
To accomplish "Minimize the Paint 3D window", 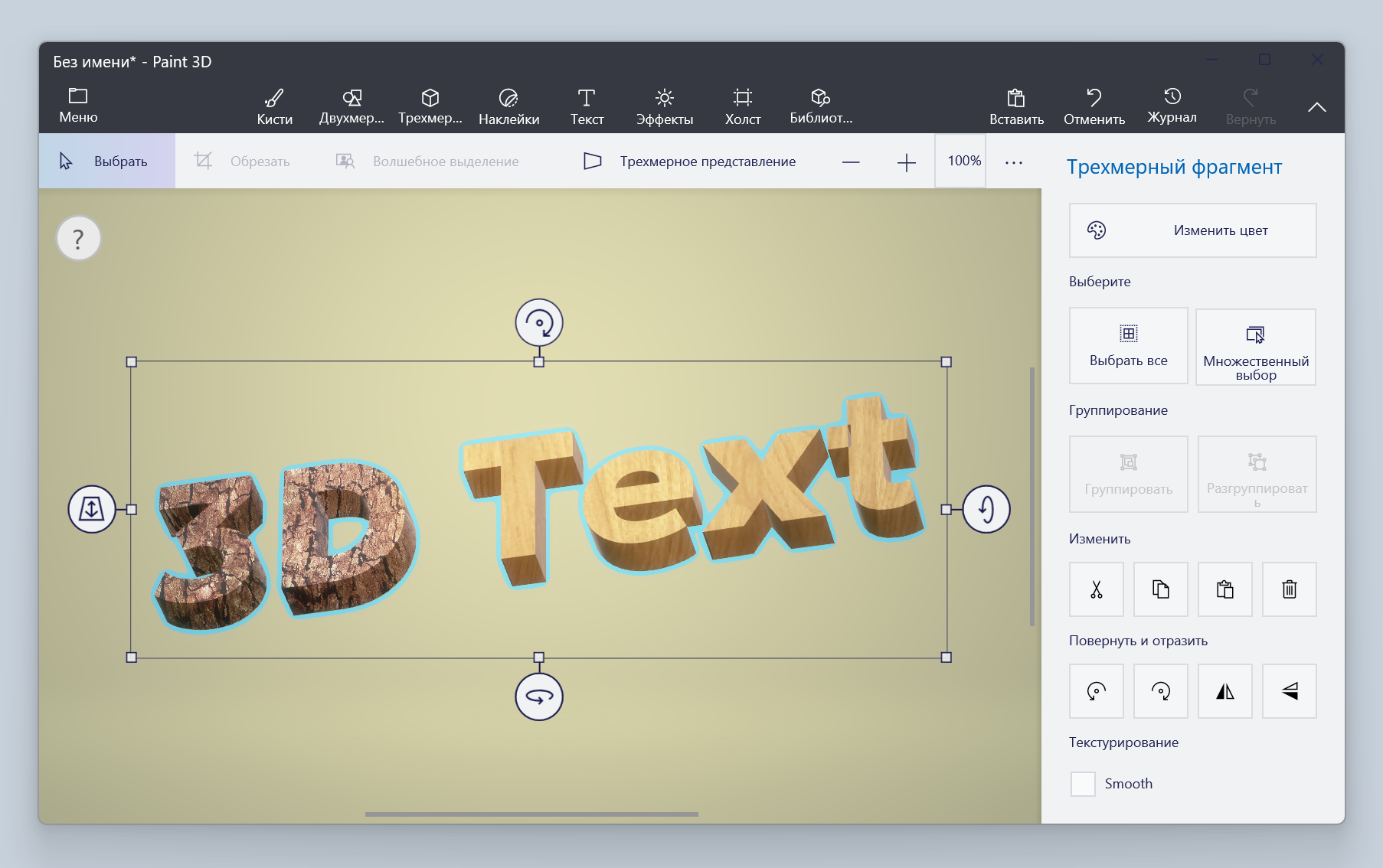I will (x=1211, y=59).
